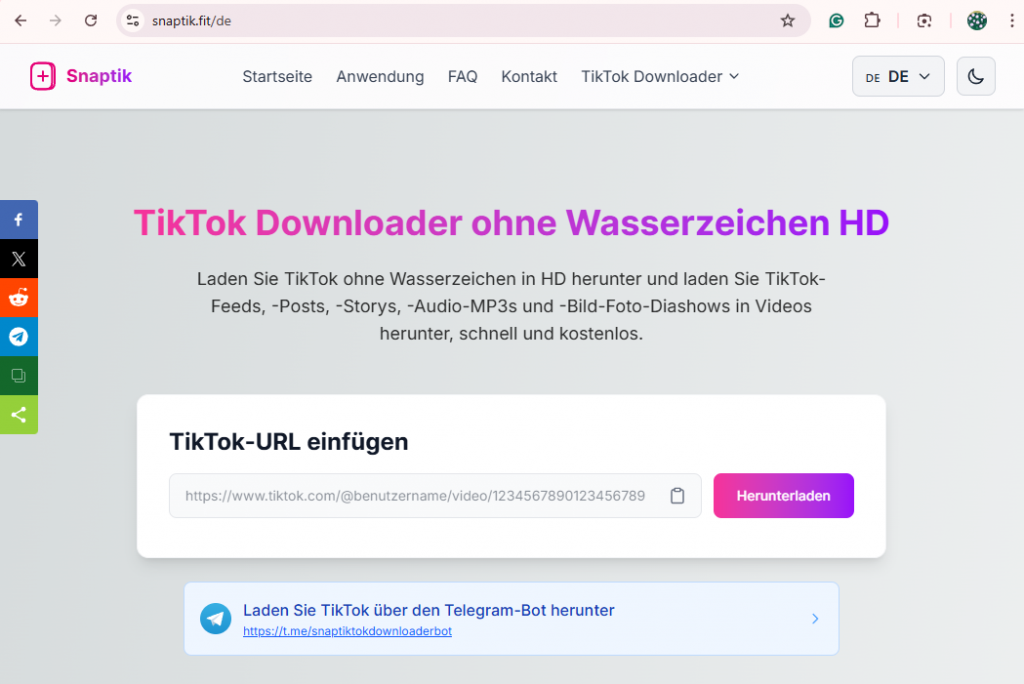Reload the page with the refresh icon

click(91, 21)
